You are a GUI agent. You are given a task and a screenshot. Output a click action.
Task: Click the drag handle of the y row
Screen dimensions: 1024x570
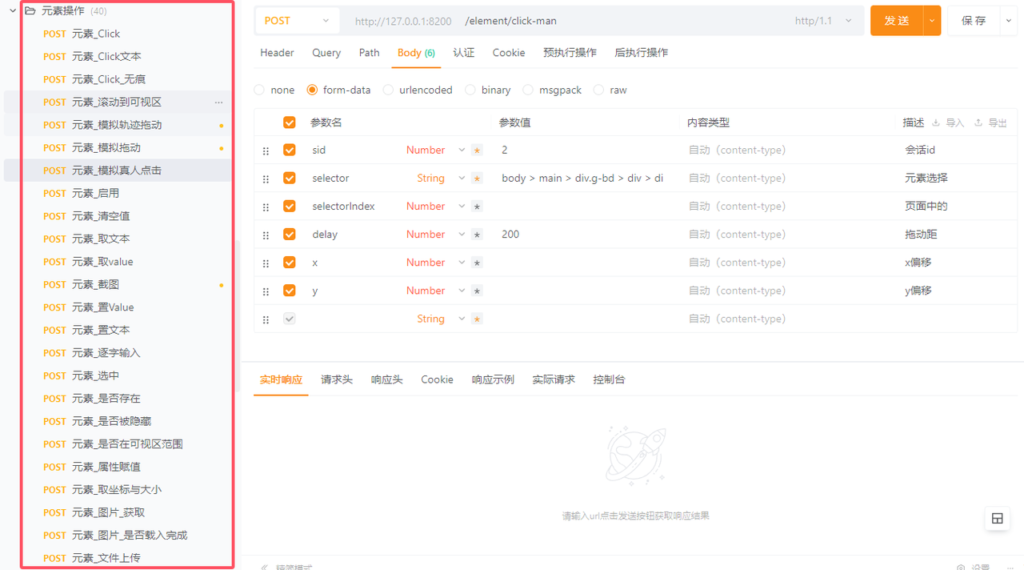pyautogui.click(x=266, y=291)
